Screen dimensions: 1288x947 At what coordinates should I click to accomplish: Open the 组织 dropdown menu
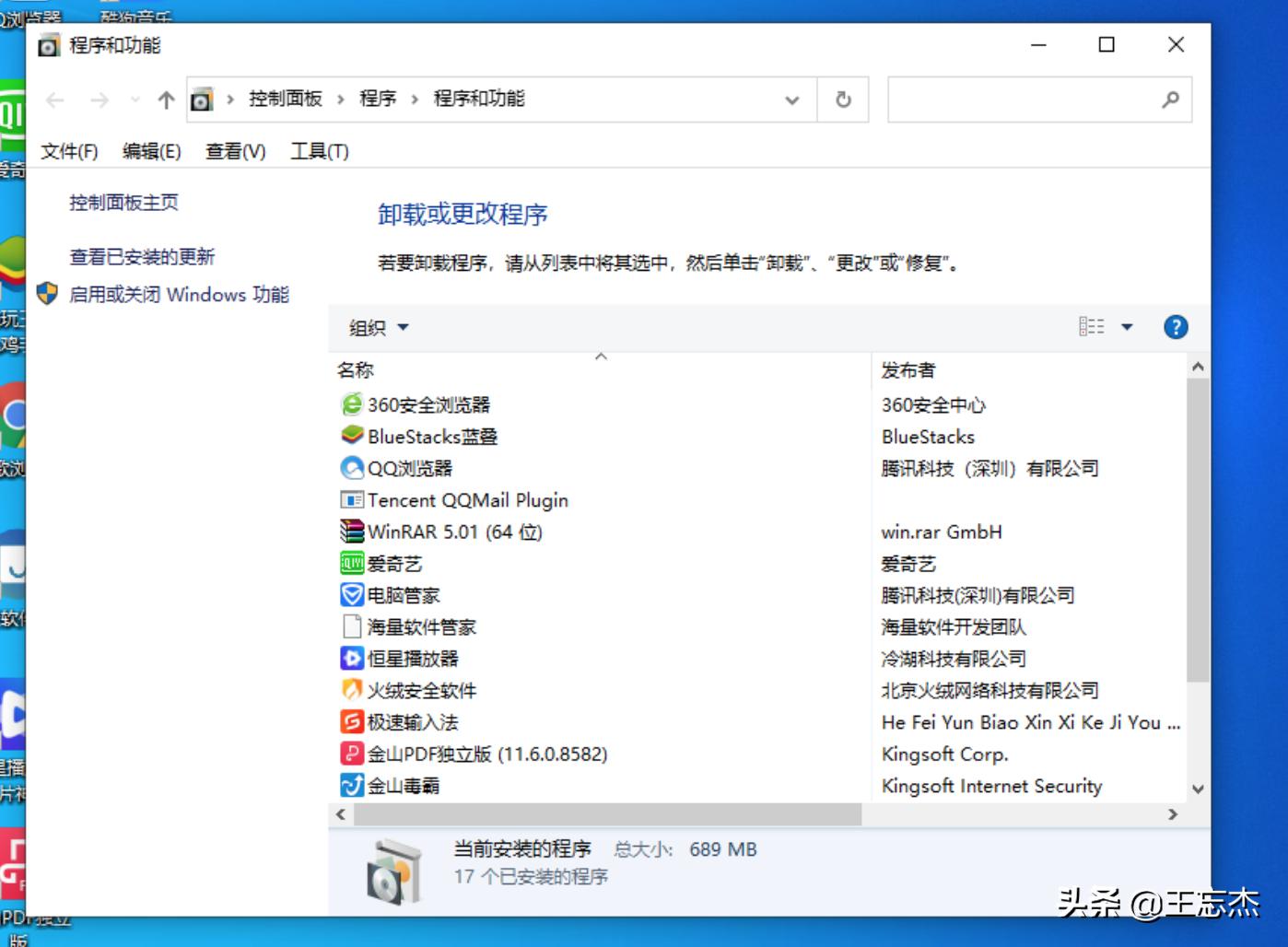click(x=374, y=327)
